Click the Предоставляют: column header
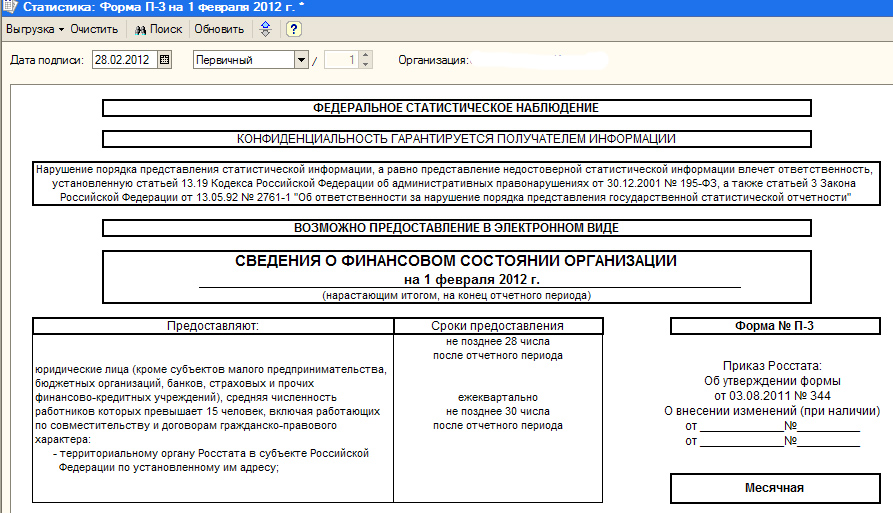The width and height of the screenshot is (893, 513). pos(213,326)
